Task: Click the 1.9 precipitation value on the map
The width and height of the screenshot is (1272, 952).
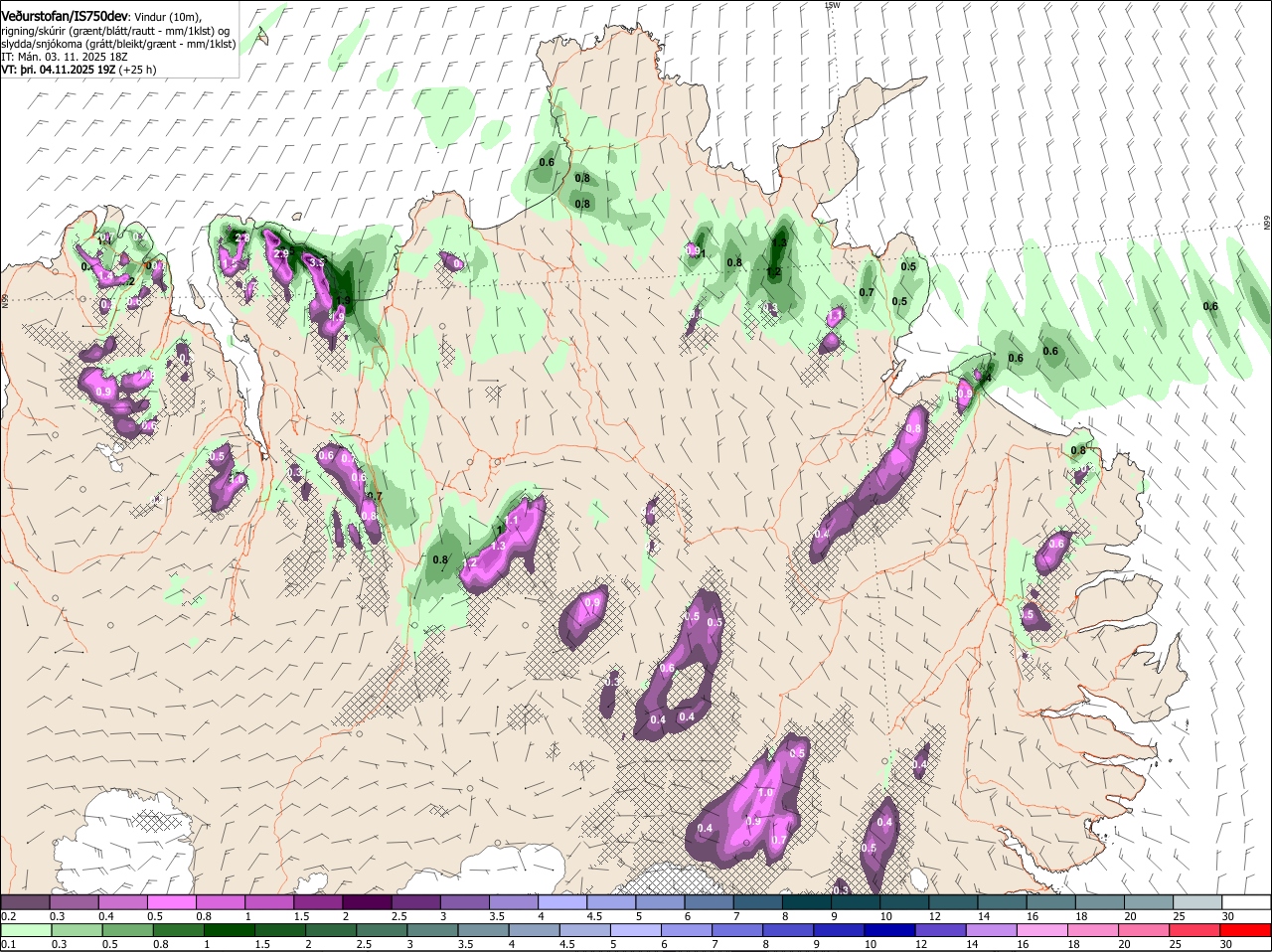Action: coord(344,300)
